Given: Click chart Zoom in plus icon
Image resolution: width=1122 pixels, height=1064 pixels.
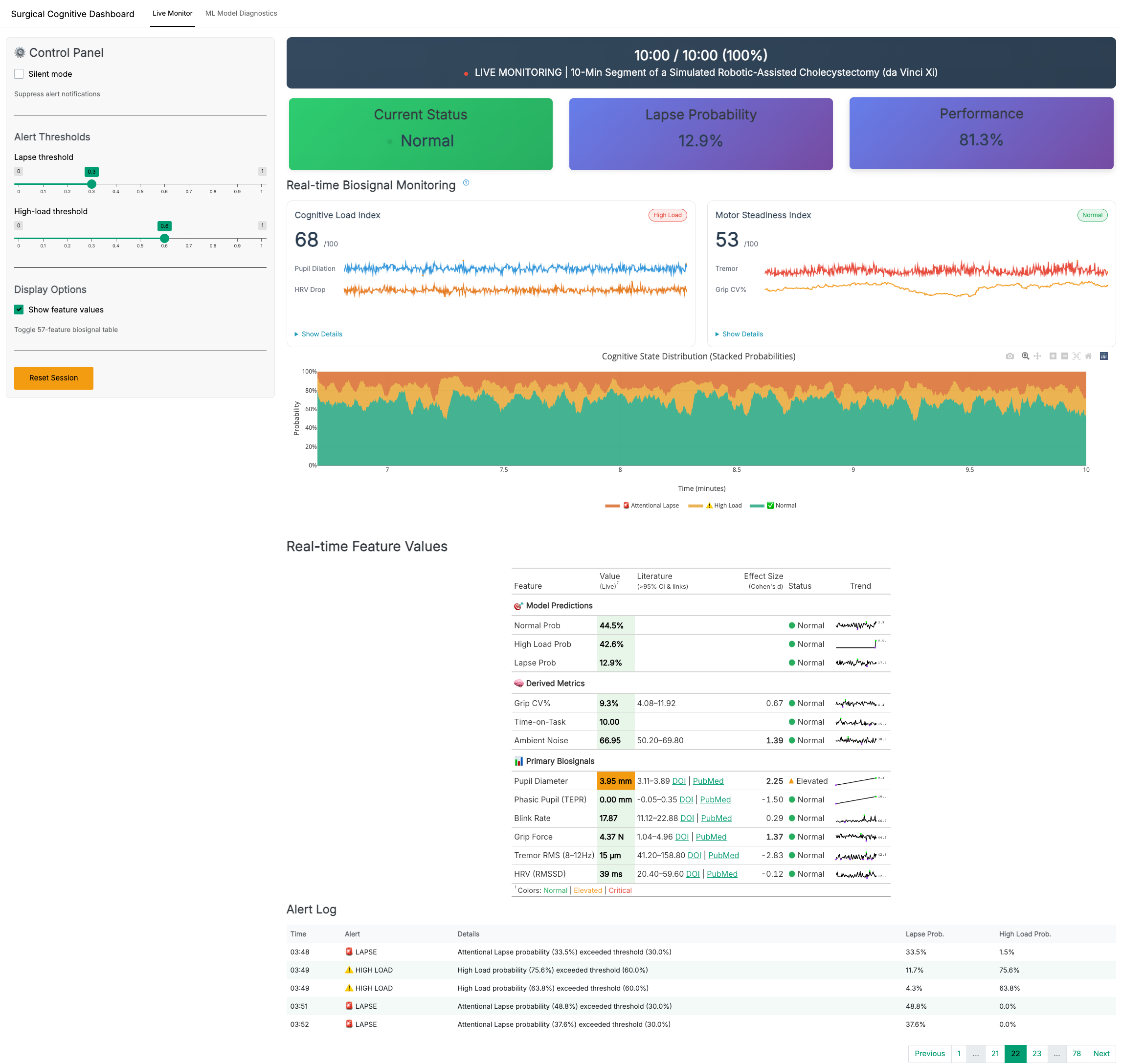Looking at the screenshot, I should coord(1053,356).
